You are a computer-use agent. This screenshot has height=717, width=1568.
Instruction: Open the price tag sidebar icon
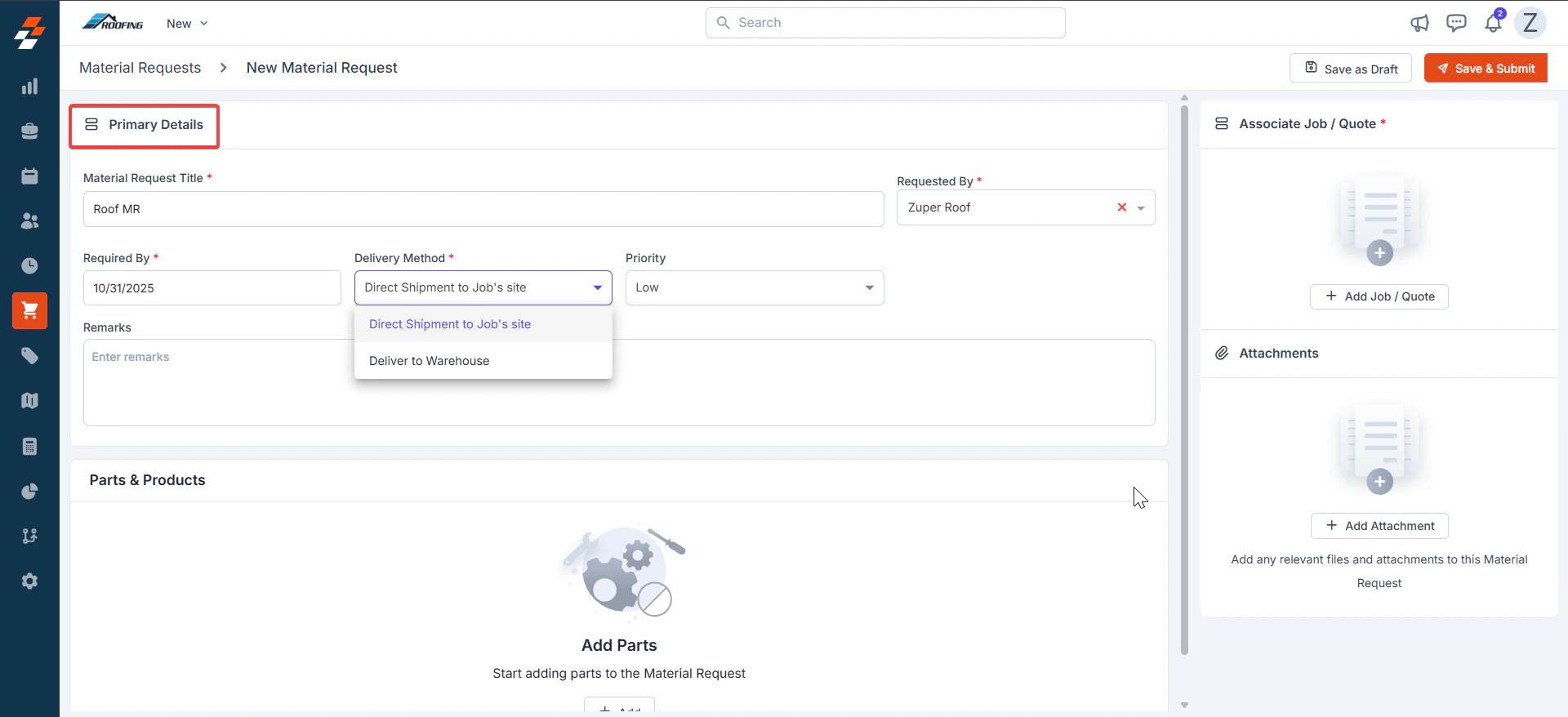coord(29,355)
